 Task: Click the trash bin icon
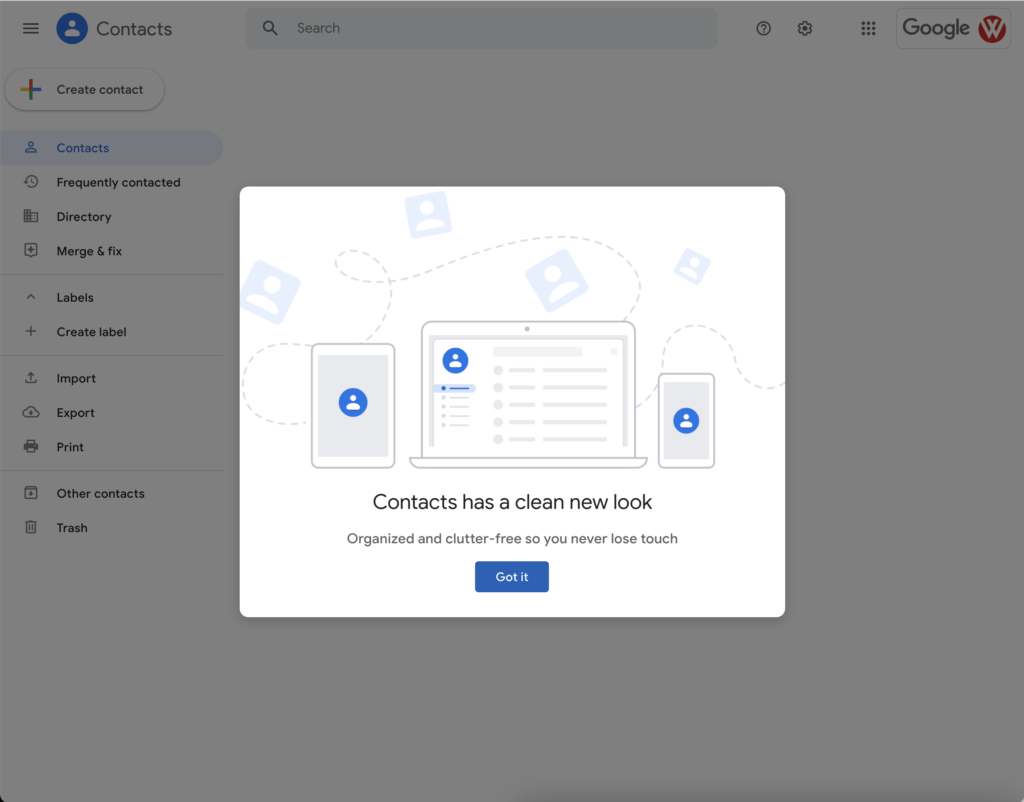(31, 527)
